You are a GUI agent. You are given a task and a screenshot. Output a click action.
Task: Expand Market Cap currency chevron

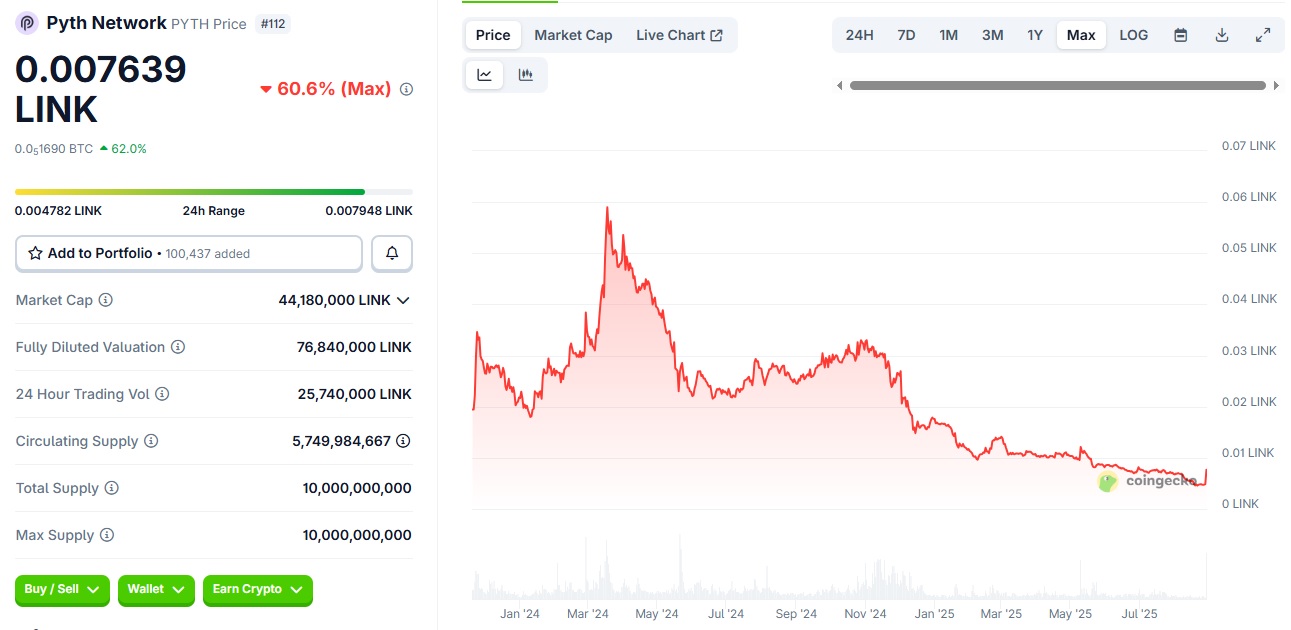(403, 300)
